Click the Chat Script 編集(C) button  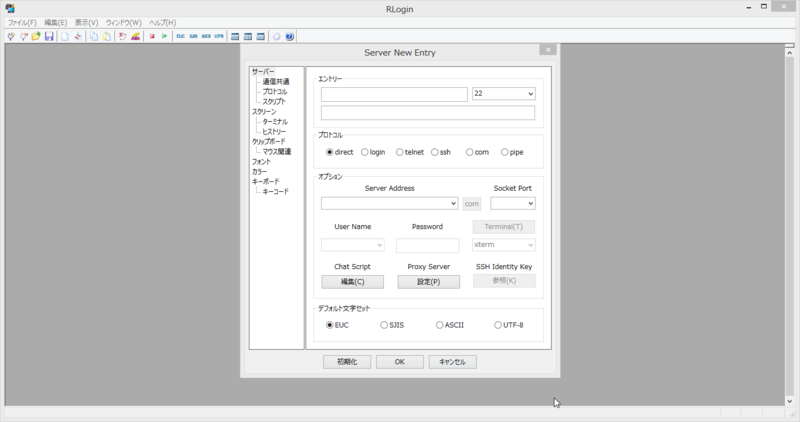click(353, 282)
